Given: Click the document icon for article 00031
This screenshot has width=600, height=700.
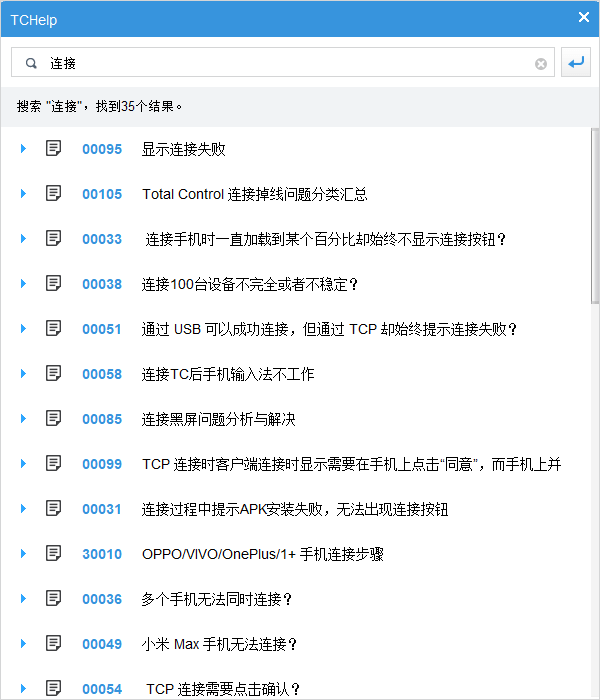Looking at the screenshot, I should pyautogui.click(x=54, y=508).
